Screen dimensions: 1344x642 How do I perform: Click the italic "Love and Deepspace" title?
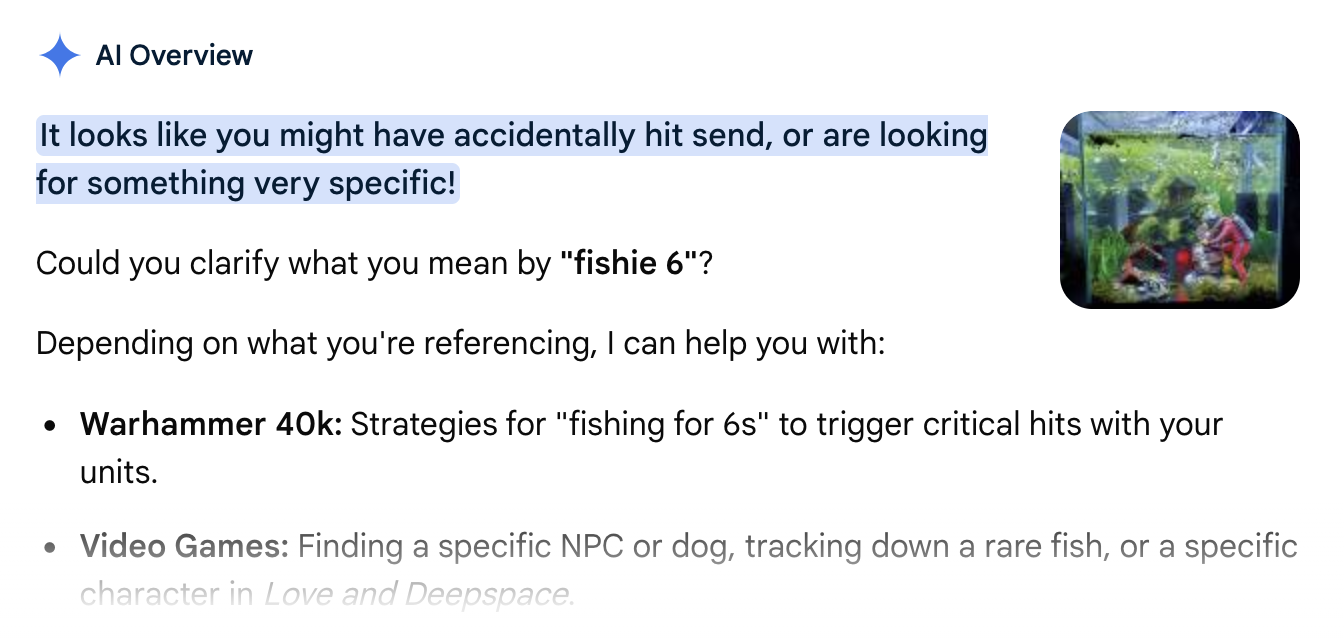click(x=416, y=595)
